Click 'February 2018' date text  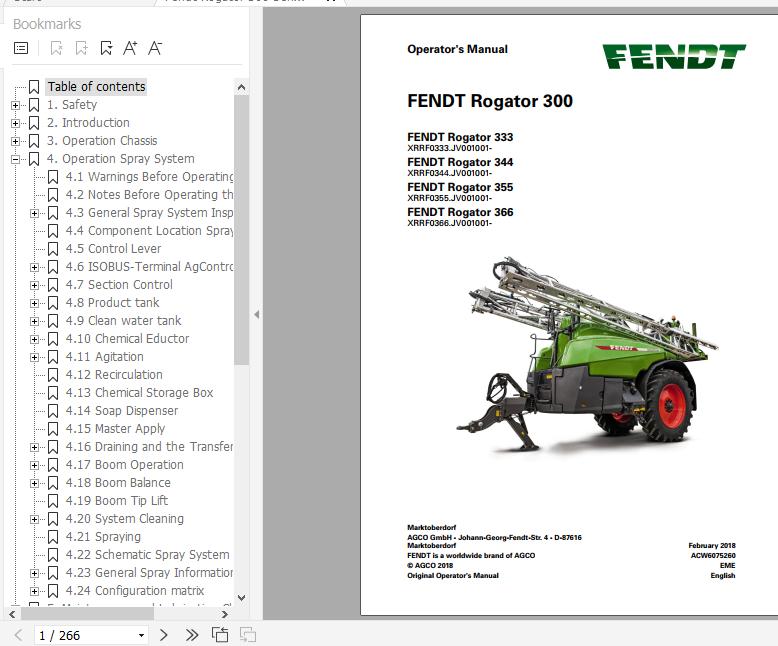[x=712, y=545]
